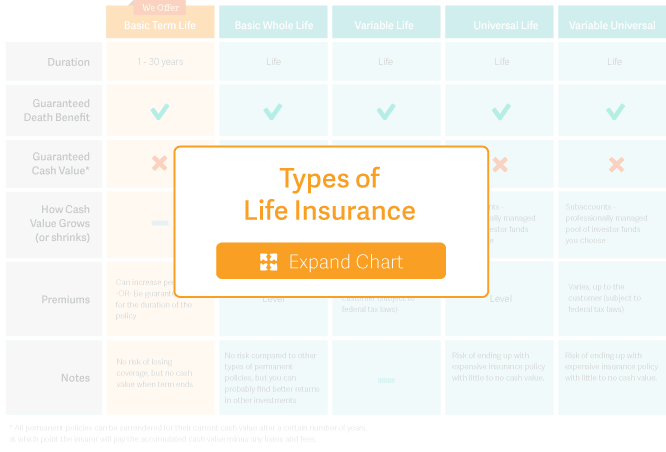
Task: Click the Basic Term Life checkmark icon
Action: tap(160, 112)
